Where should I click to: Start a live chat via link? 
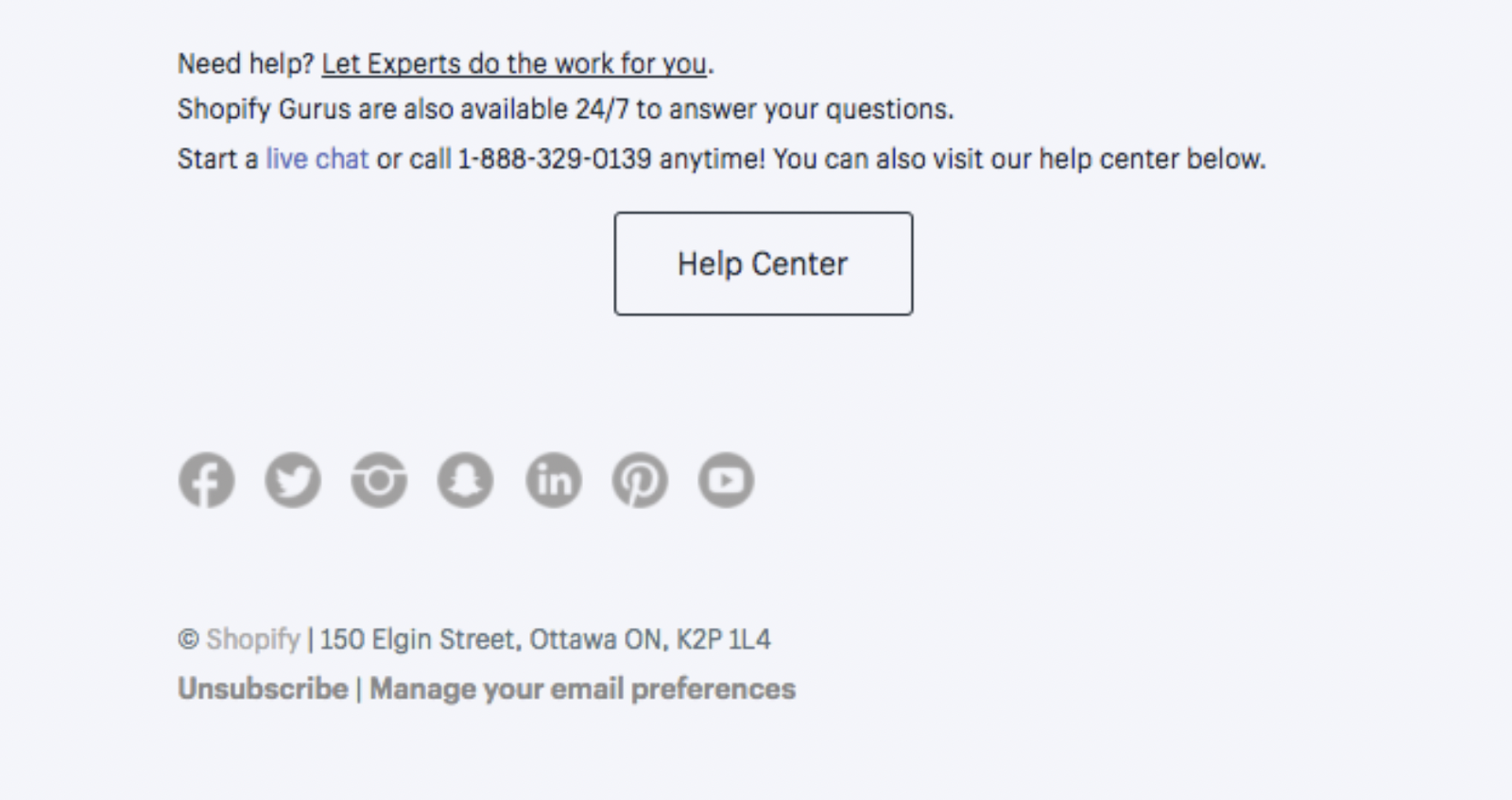click(317, 159)
